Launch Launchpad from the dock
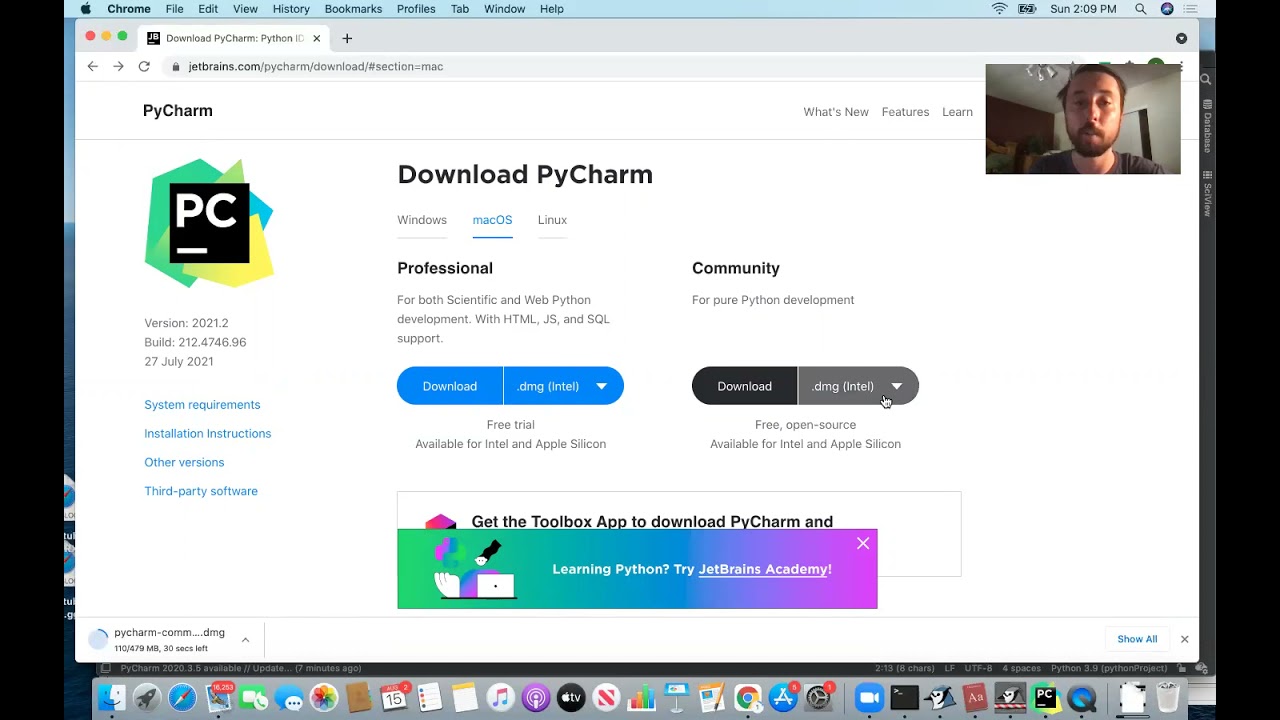The image size is (1280, 720). coord(147,697)
